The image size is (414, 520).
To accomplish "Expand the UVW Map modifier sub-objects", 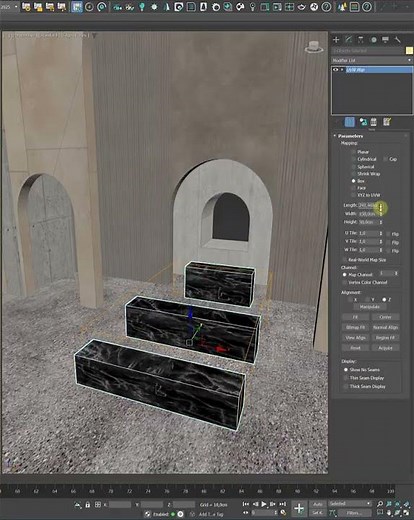I will point(342,70).
